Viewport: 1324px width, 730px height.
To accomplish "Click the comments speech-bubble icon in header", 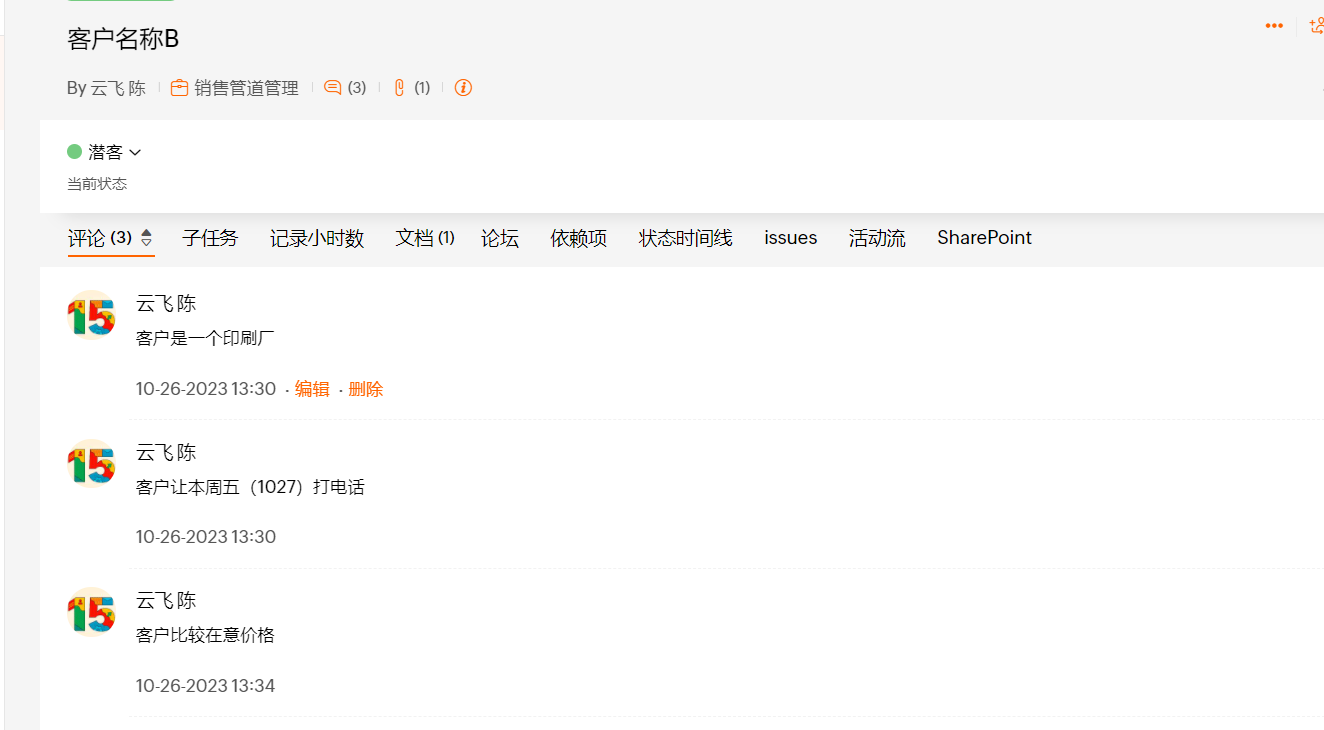I will (333, 88).
